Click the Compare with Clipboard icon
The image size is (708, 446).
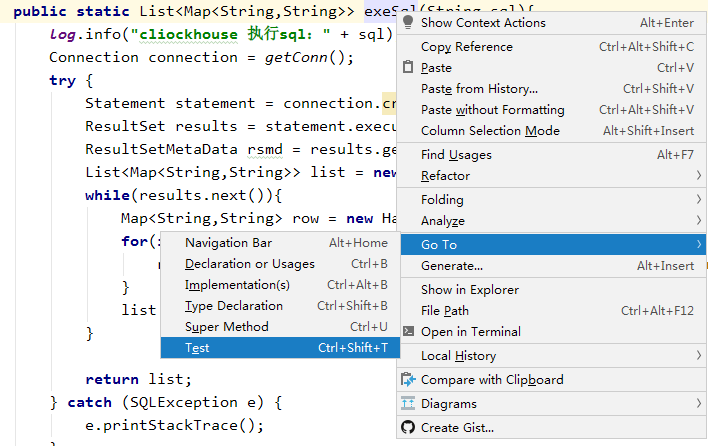(408, 380)
